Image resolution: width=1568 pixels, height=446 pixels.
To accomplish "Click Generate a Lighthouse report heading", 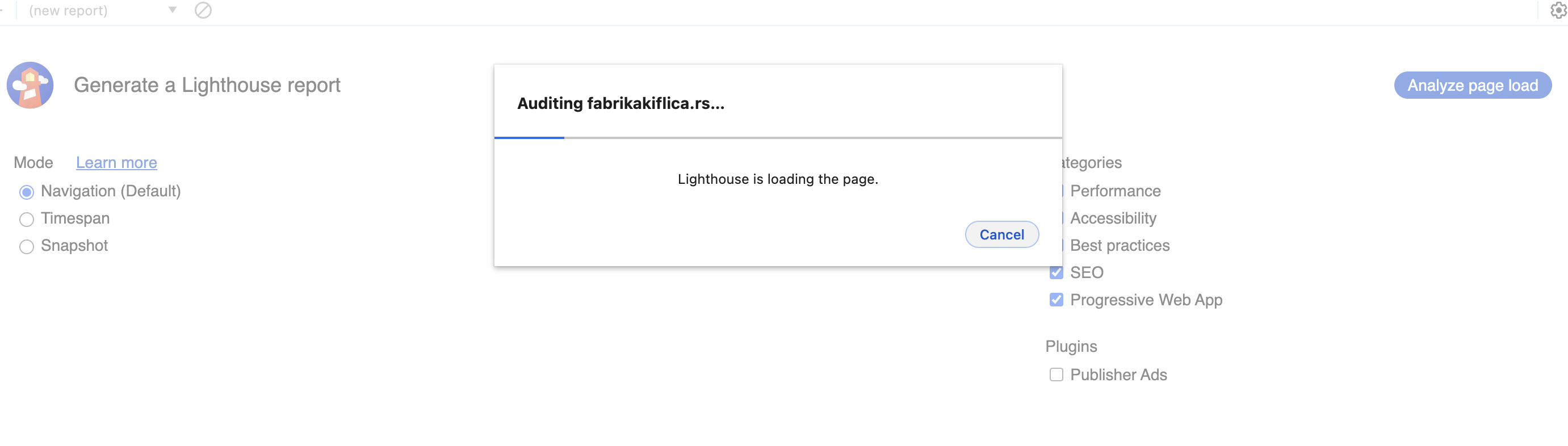I will tap(207, 85).
